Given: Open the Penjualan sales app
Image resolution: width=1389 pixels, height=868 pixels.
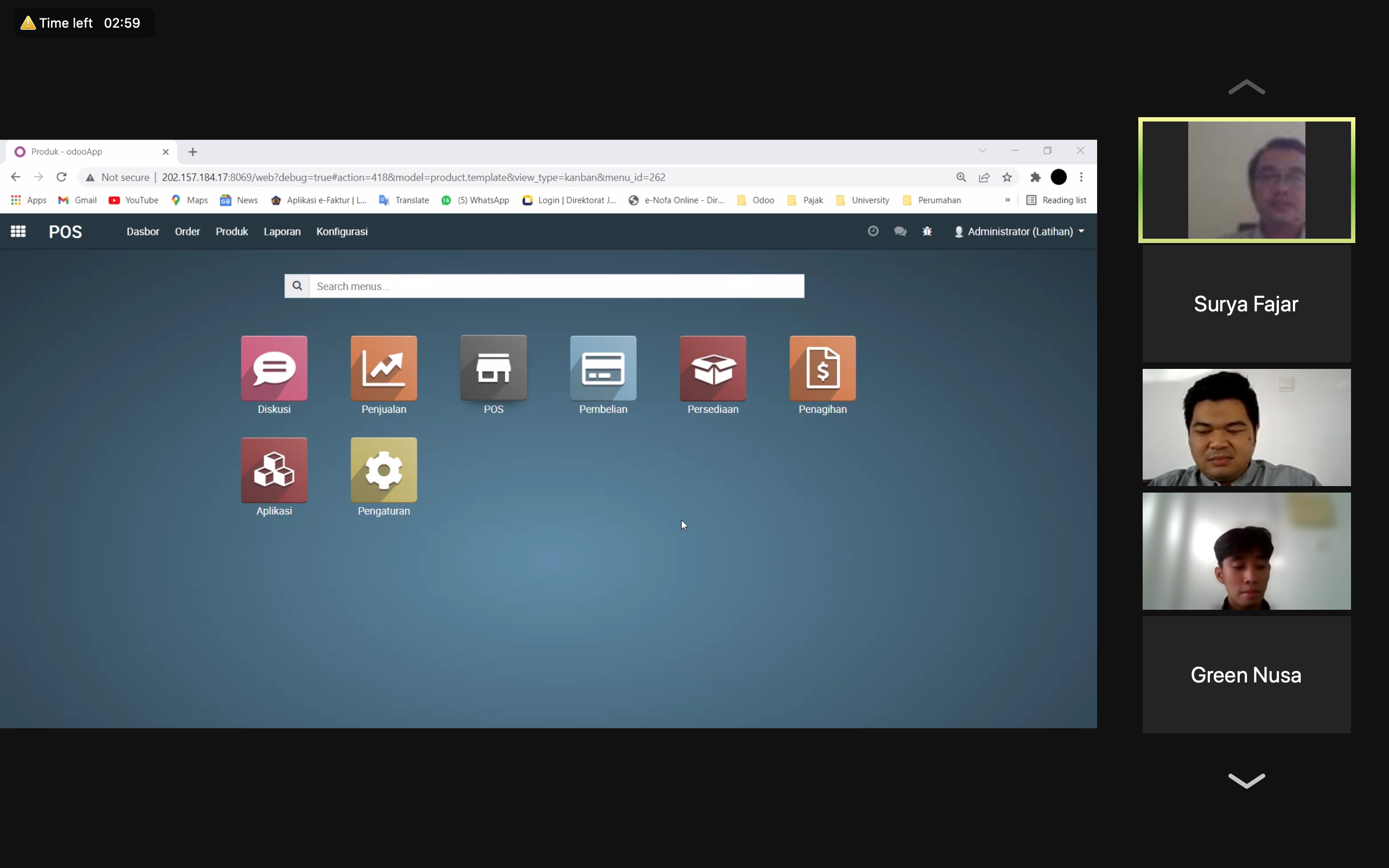Looking at the screenshot, I should [384, 368].
